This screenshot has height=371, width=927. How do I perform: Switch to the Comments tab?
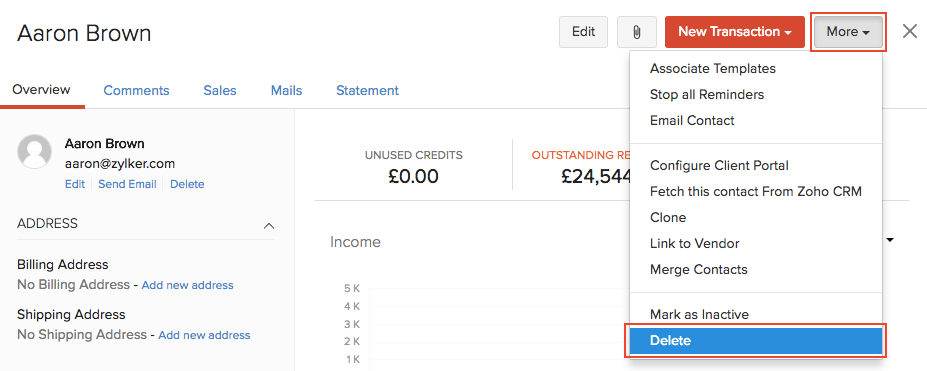pos(136,90)
